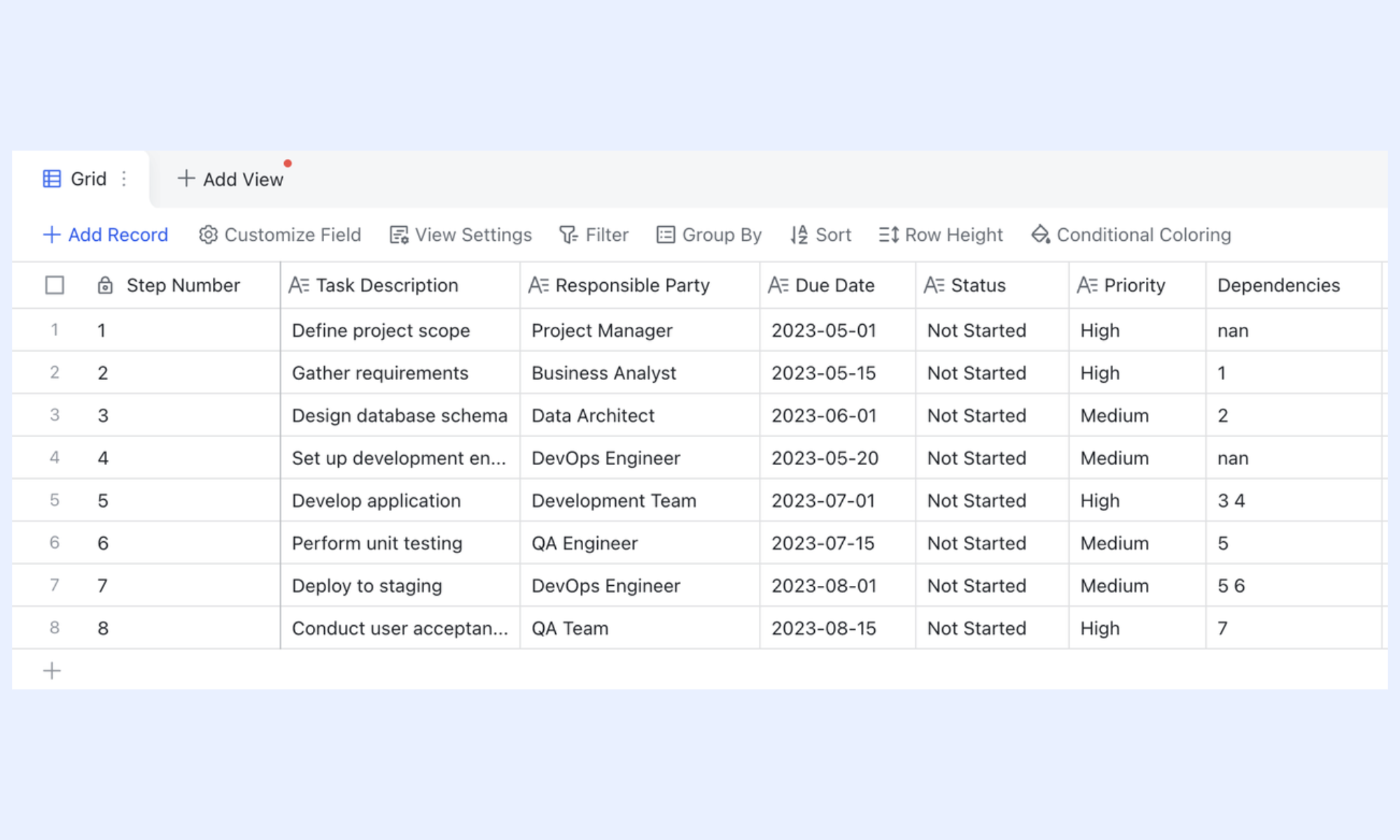Click the View Settings icon
The width and height of the screenshot is (1400, 840).
399,234
